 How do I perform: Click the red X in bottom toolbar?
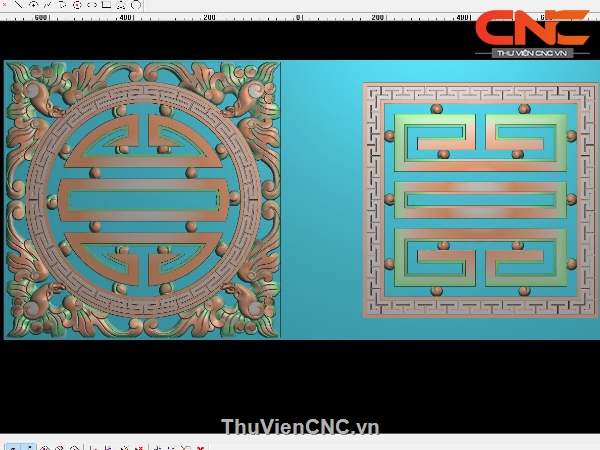[x=201, y=447]
